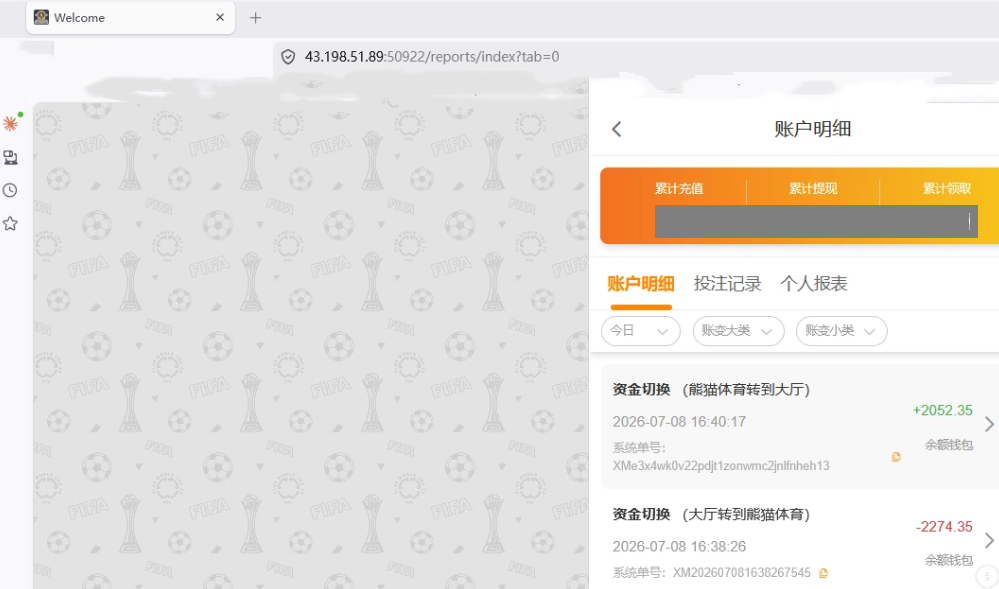
Task: Open details arrow for -2274.35 transaction
Action: (x=989, y=541)
